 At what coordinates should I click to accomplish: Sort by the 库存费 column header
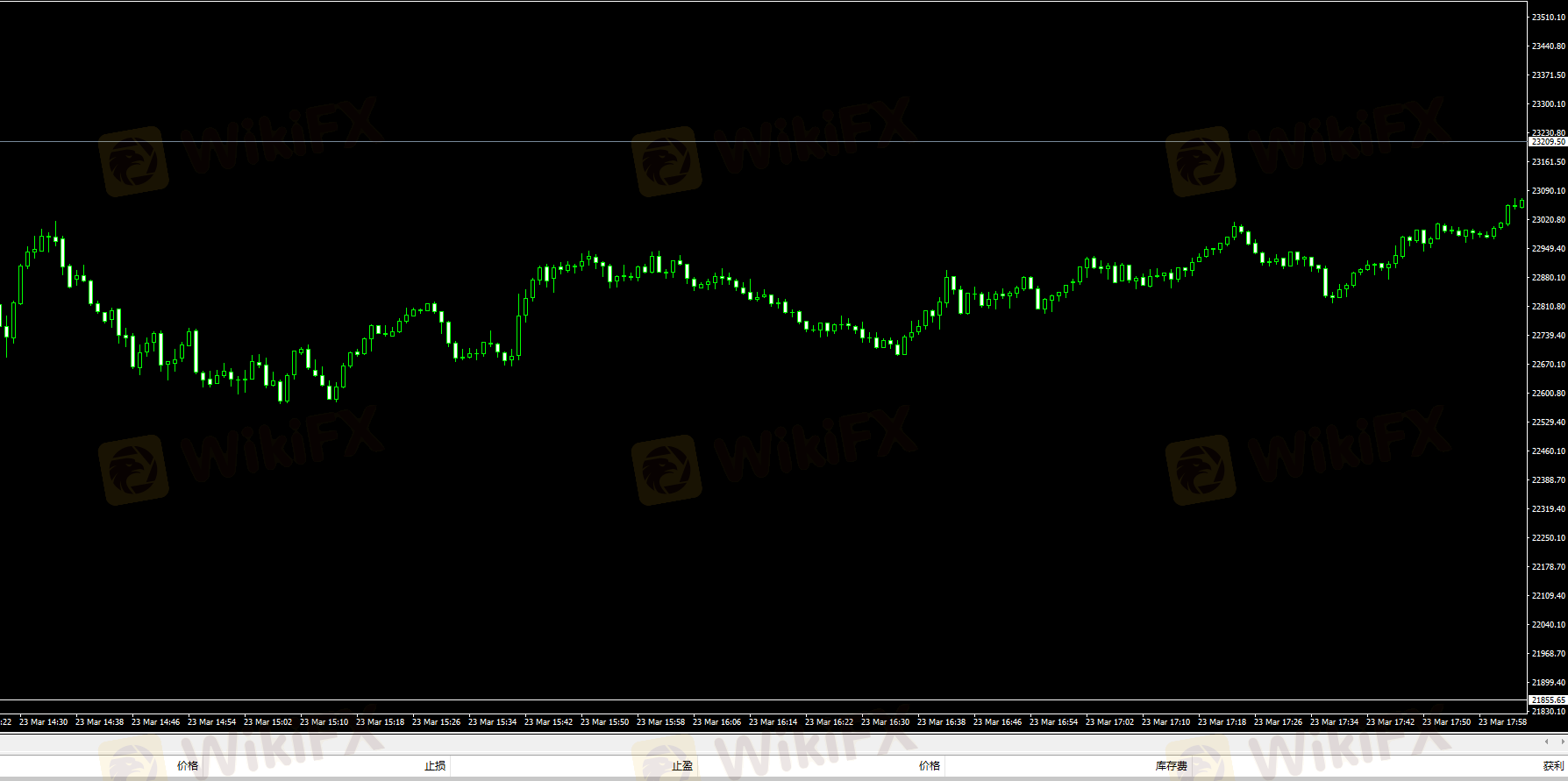(1172, 766)
